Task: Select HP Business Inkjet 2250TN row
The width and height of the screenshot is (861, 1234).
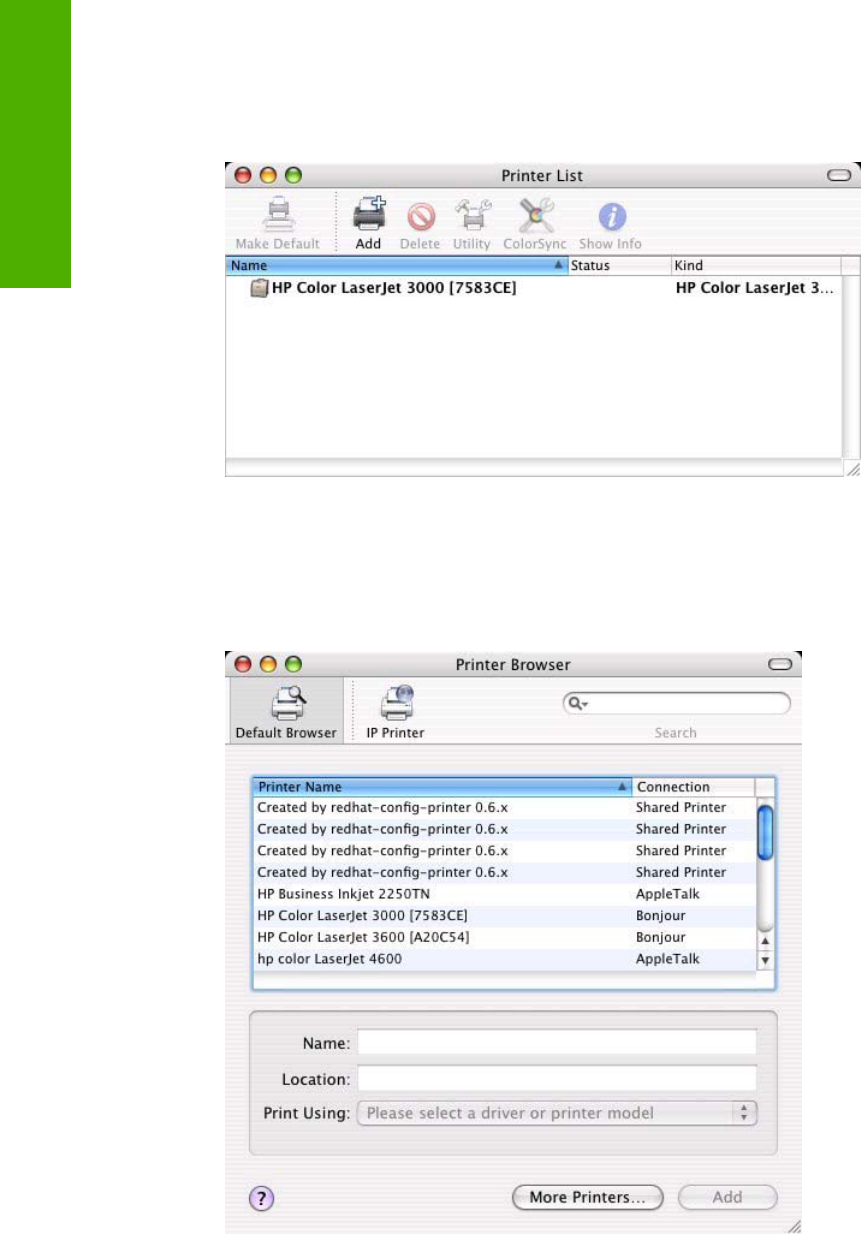Action: (x=504, y=894)
